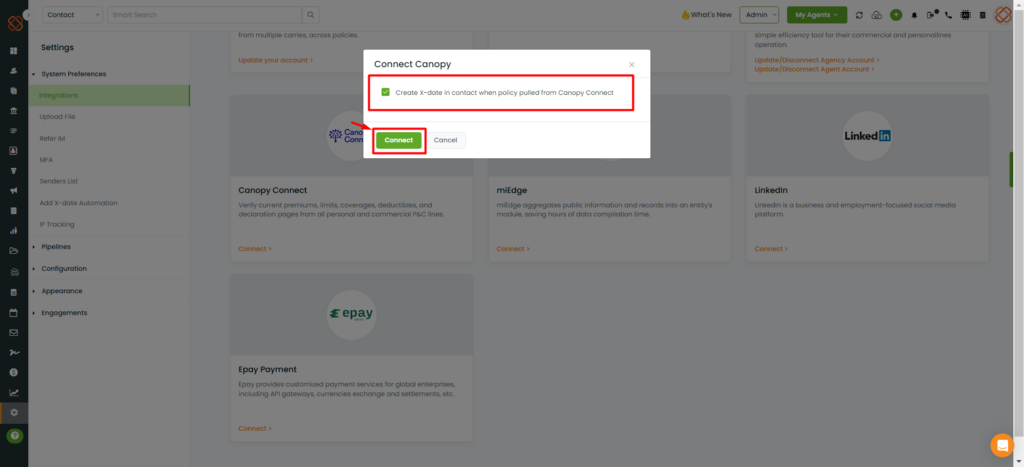Viewport: 1024px width, 467px height.
Task: Expand the Configuration section
Action: tap(63, 268)
